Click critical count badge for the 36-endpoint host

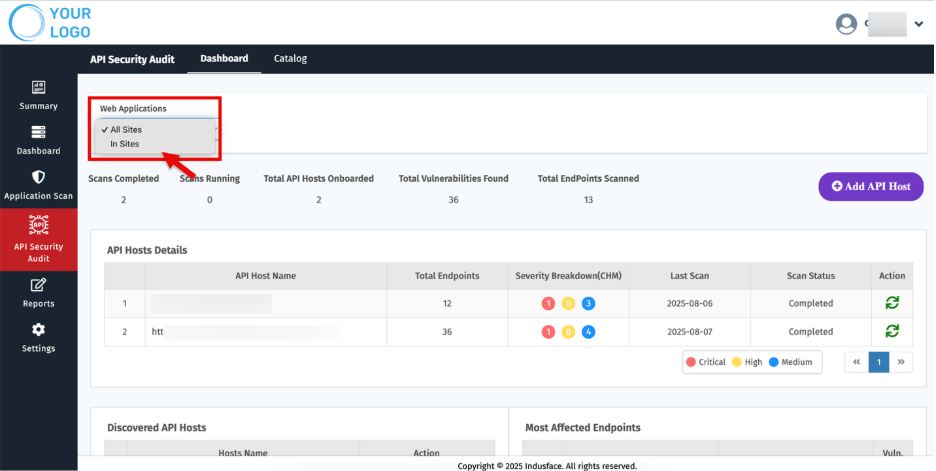tap(548, 331)
